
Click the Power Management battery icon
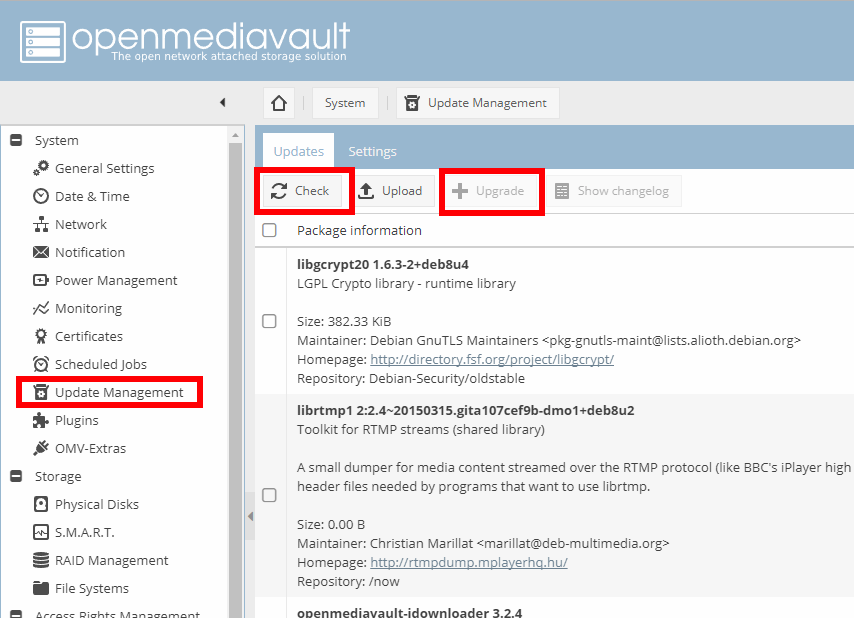(41, 280)
